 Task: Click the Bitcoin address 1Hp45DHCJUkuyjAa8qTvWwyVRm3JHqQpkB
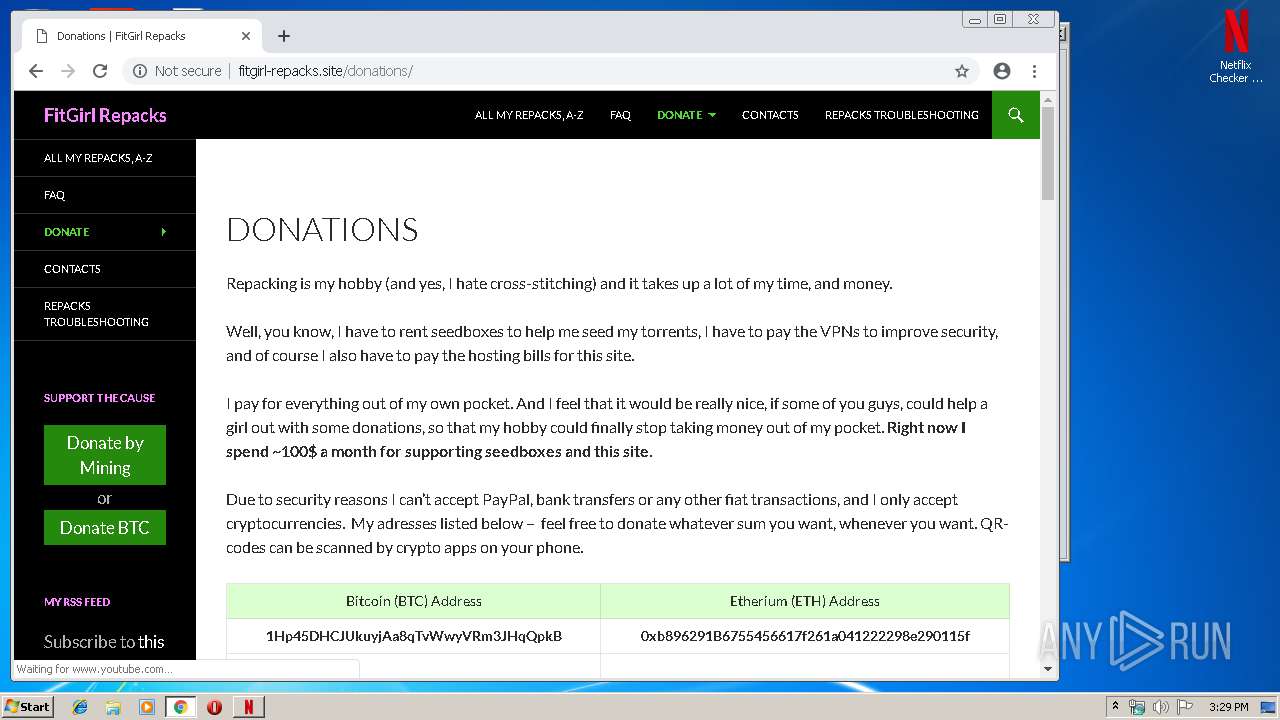(414, 636)
